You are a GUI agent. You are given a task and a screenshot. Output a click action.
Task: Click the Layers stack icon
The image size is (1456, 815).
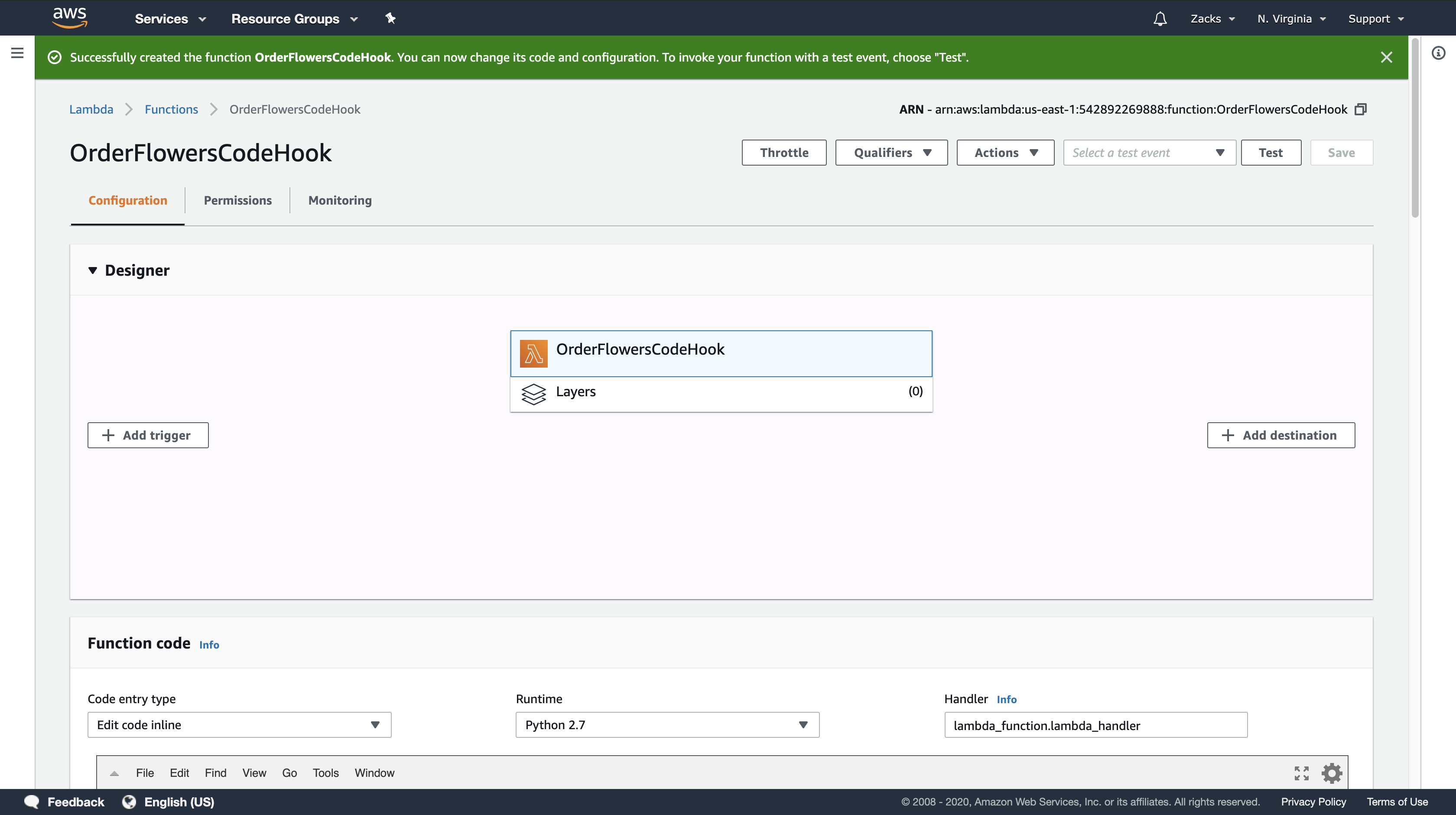click(533, 393)
